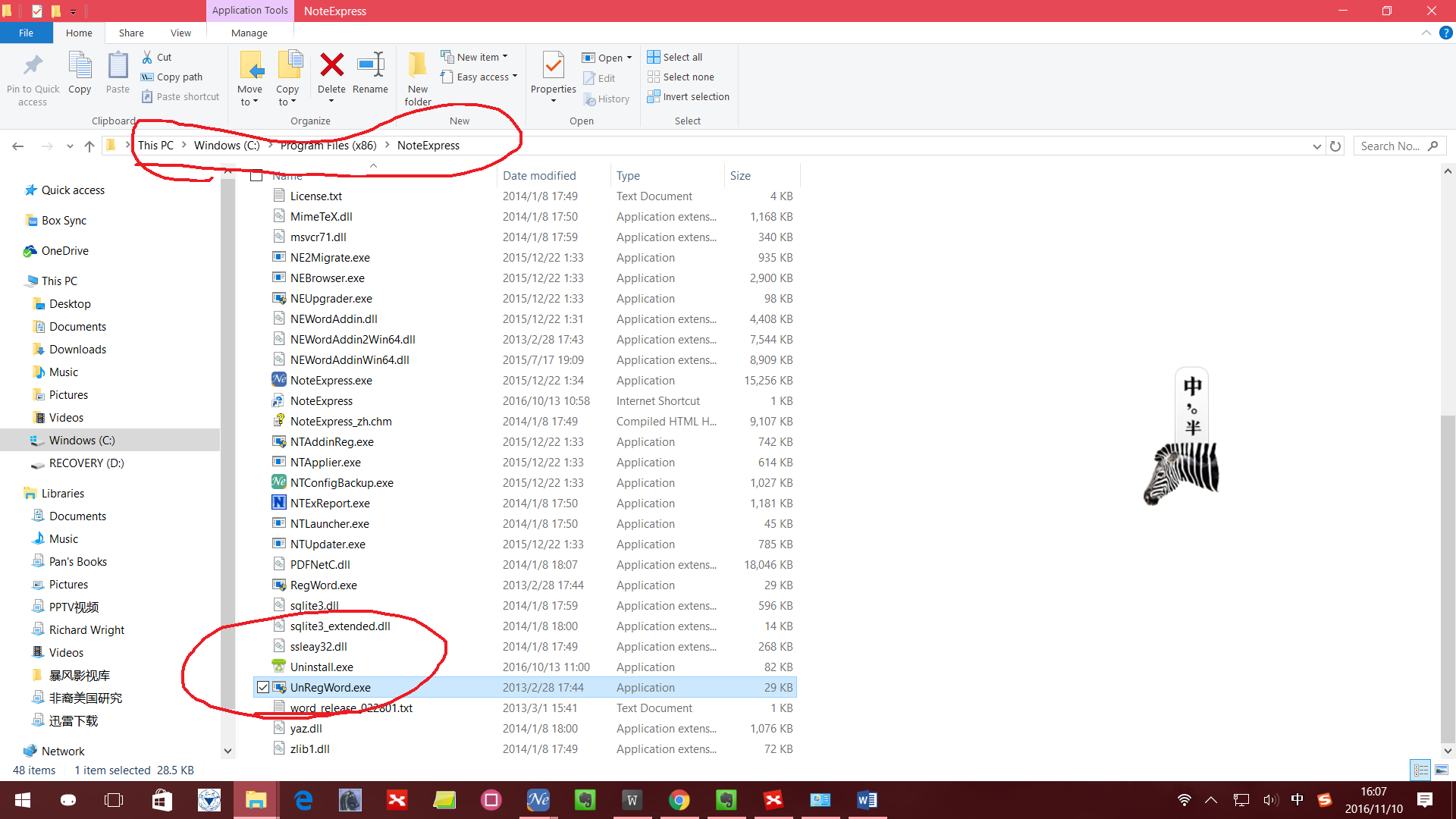Switch to the Manage tab
Screen dimensions: 1456x819
coord(249,33)
